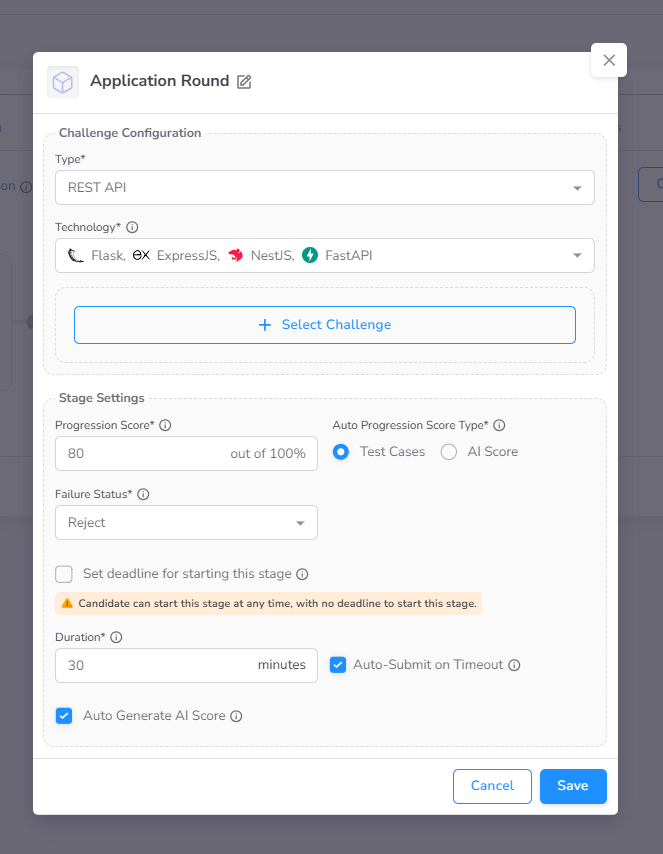Click the info icon next to Technology label

tap(132, 227)
